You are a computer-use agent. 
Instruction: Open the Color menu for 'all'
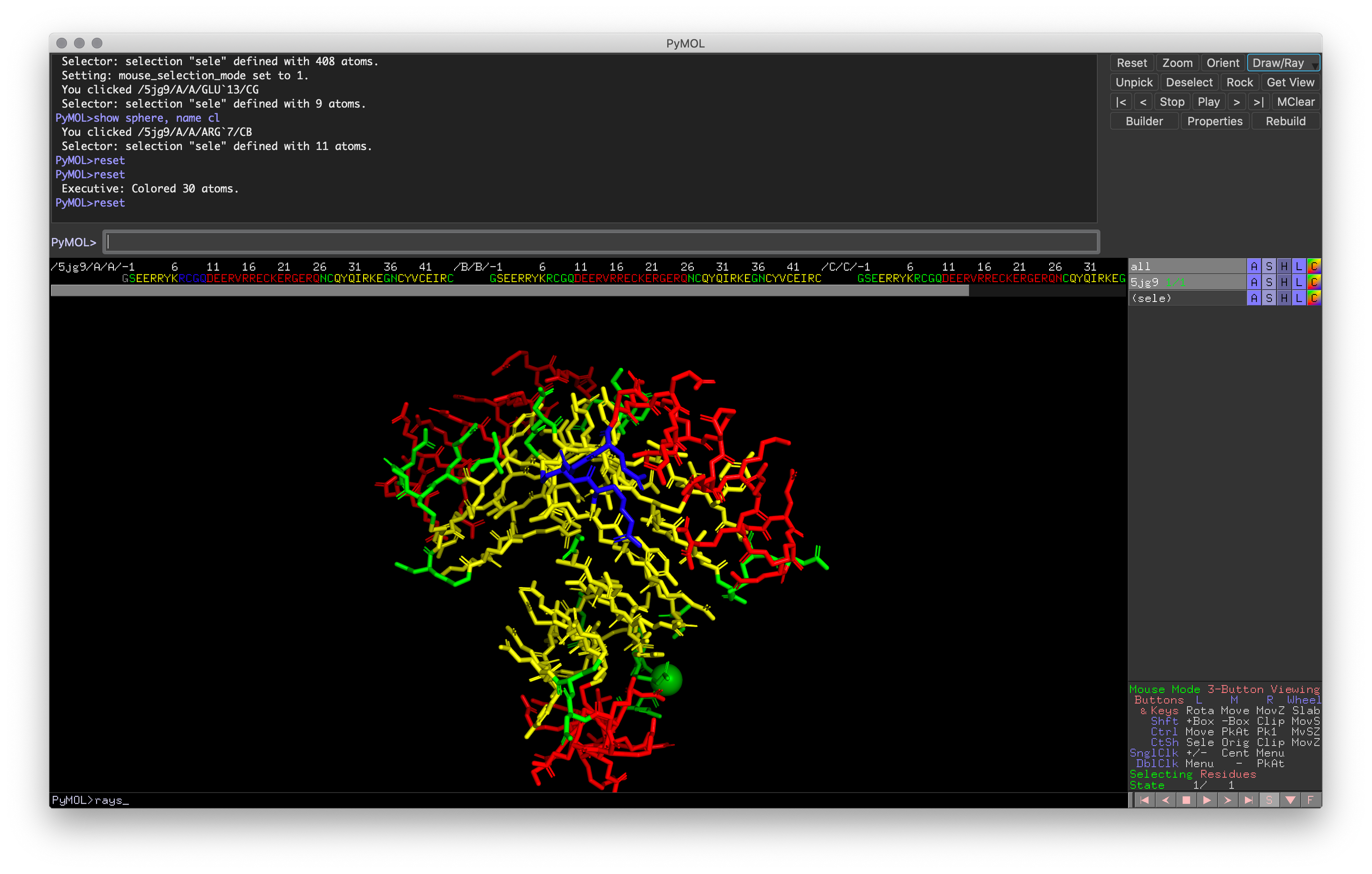(x=1314, y=266)
